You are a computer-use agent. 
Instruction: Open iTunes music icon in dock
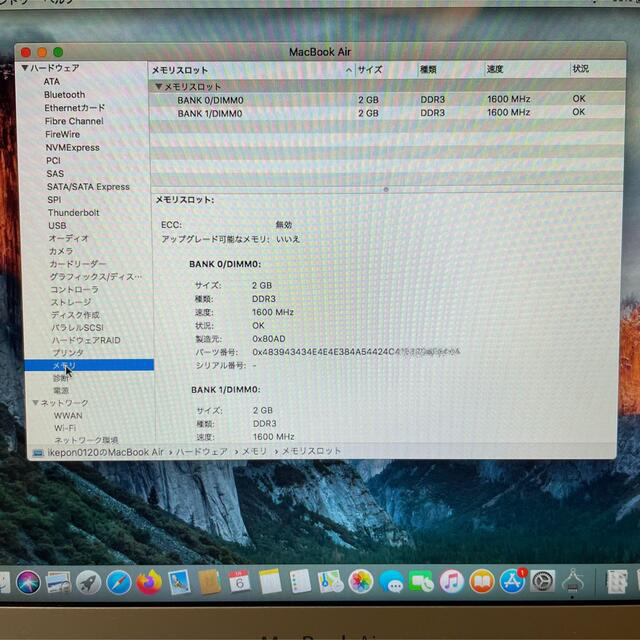[x=451, y=581]
